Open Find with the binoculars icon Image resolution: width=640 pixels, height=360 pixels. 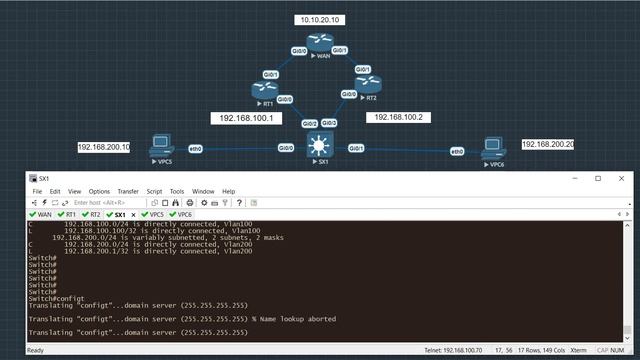click(176, 203)
